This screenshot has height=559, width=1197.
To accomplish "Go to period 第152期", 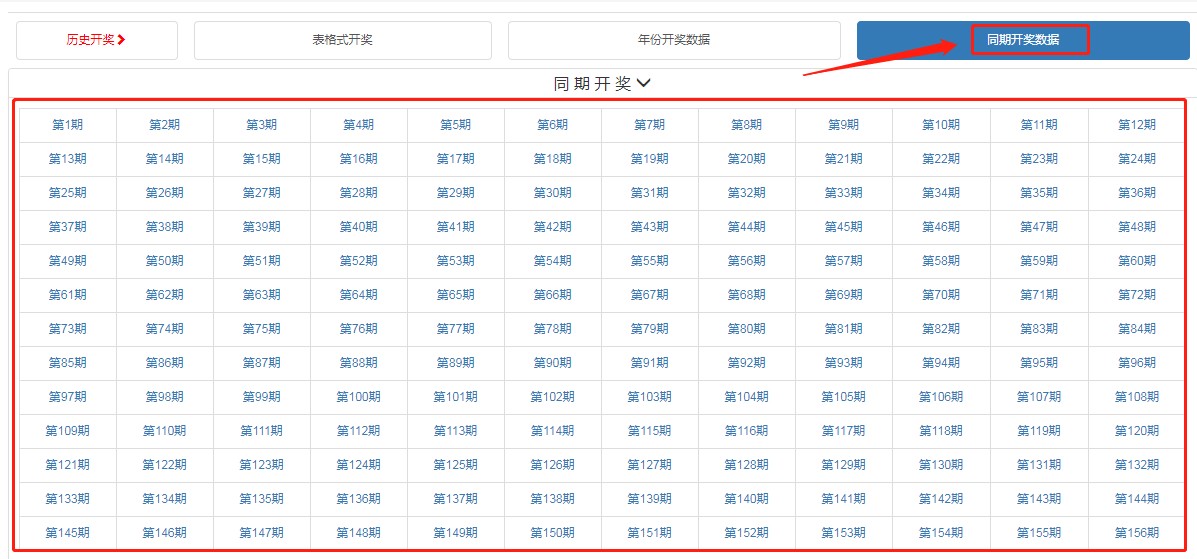I will [747, 533].
